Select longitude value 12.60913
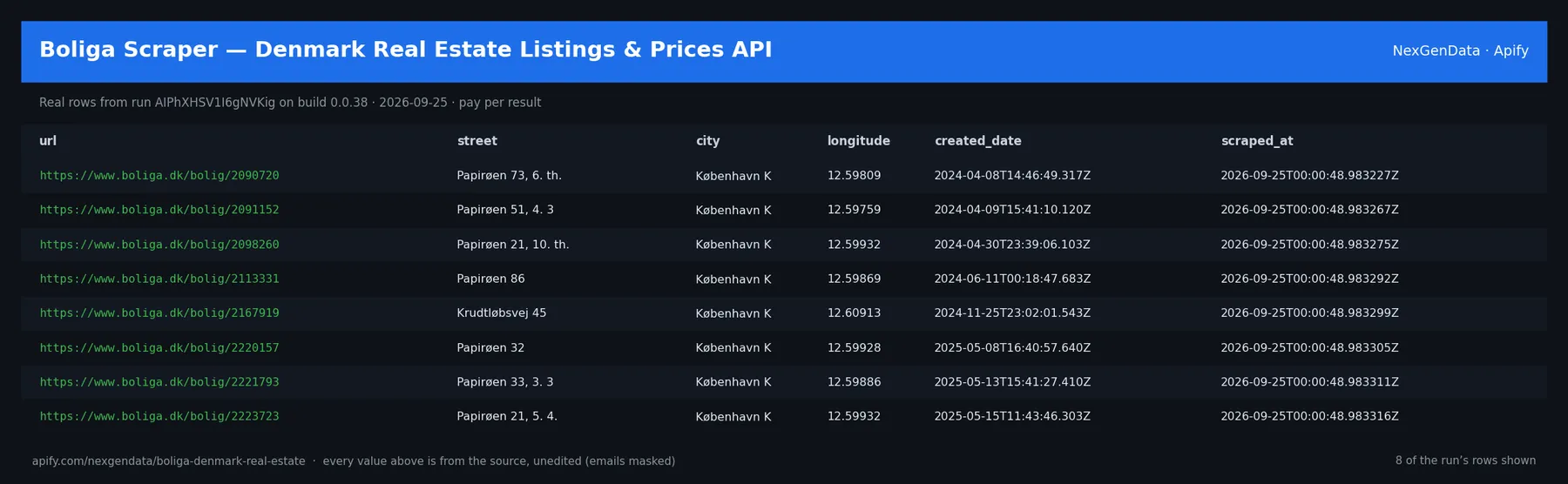Image resolution: width=1568 pixels, height=484 pixels. [855, 313]
